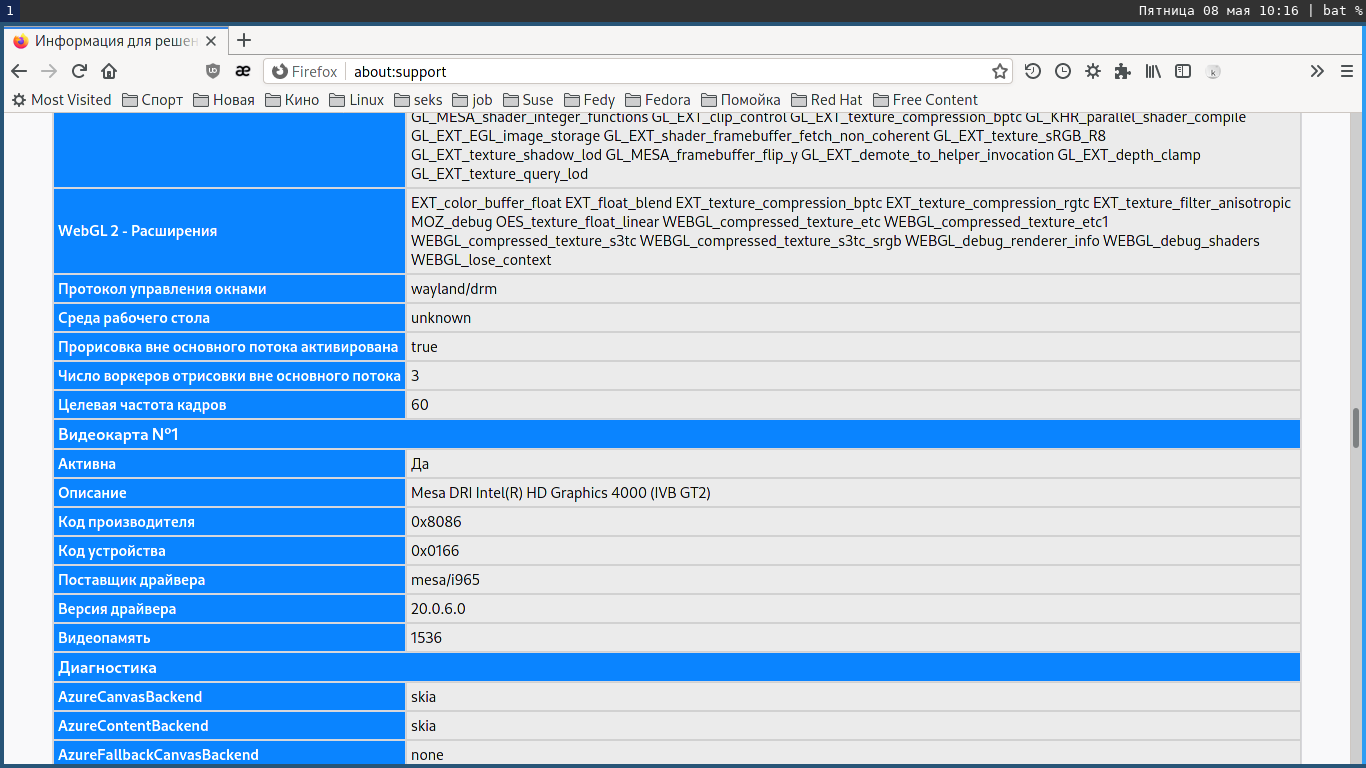The height and width of the screenshot is (768, 1366).
Task: Reload the about:support page
Action: [x=79, y=71]
